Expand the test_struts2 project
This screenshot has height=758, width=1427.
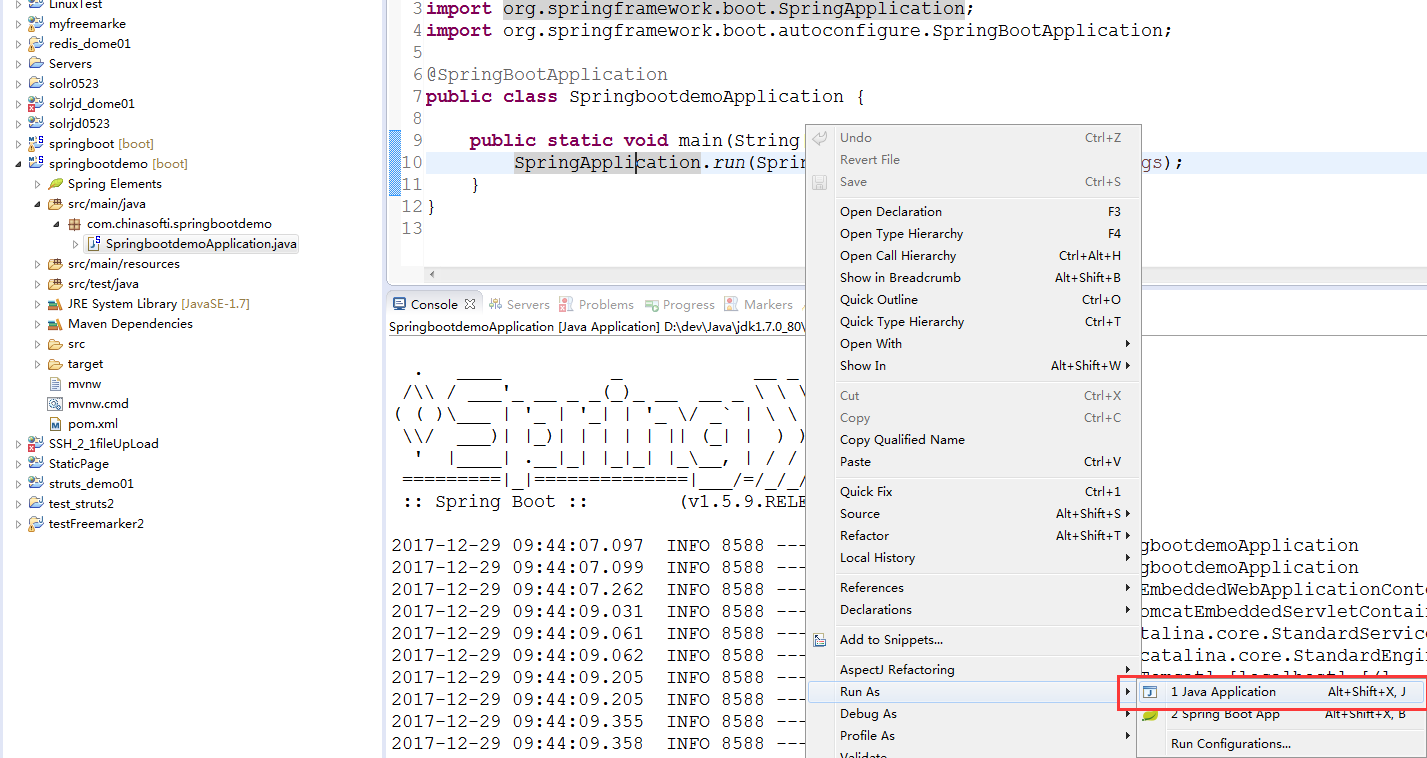(18, 504)
